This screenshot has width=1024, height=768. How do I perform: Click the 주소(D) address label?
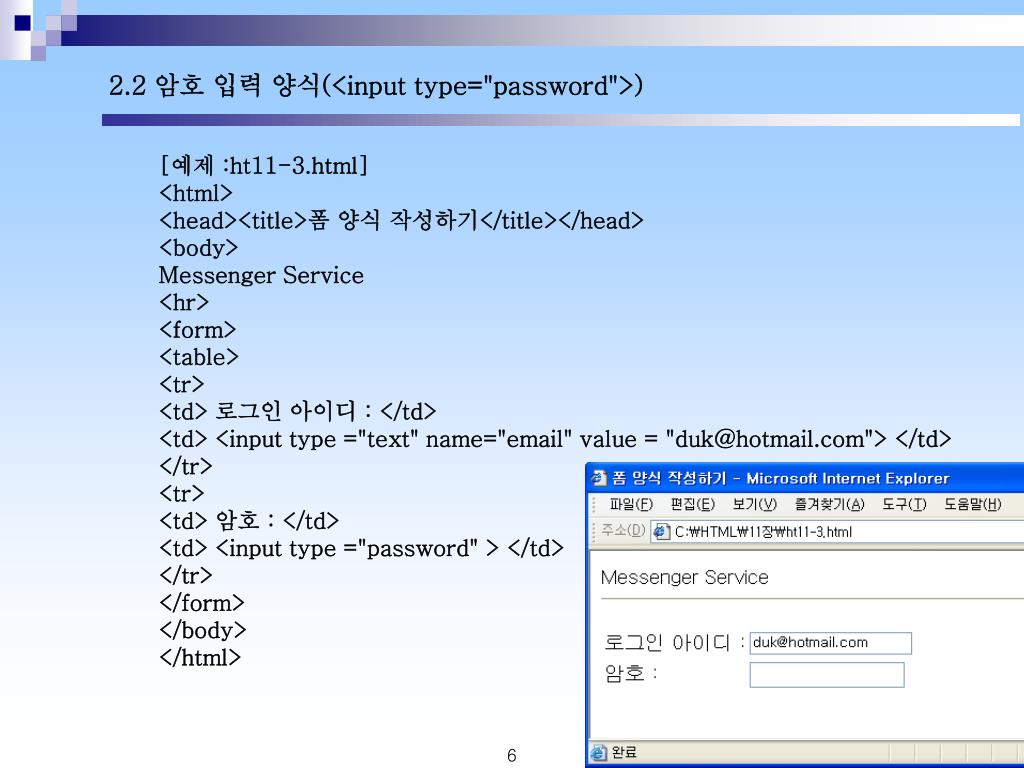[x=623, y=530]
